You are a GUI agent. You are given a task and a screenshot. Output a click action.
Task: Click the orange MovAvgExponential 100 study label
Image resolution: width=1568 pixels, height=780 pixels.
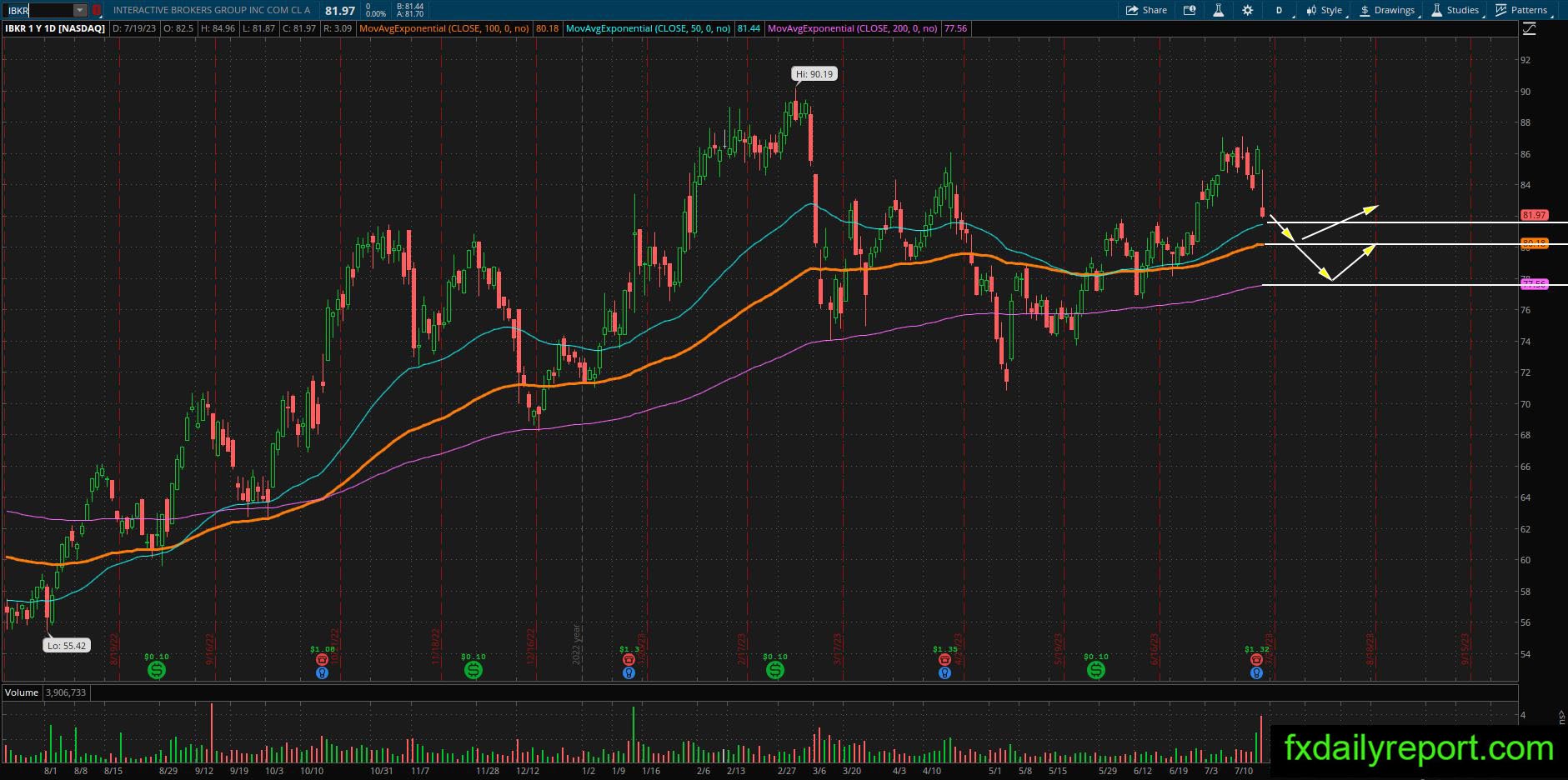(x=444, y=28)
